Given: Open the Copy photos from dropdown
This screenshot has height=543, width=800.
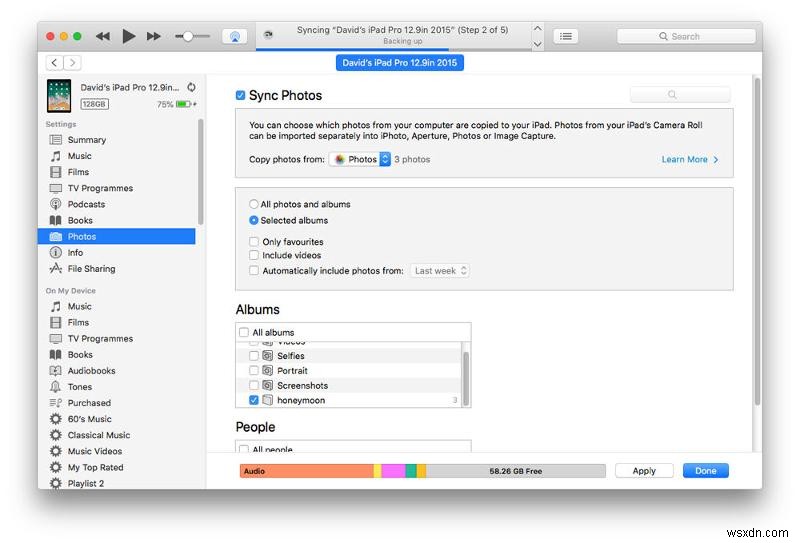Looking at the screenshot, I should pyautogui.click(x=360, y=159).
